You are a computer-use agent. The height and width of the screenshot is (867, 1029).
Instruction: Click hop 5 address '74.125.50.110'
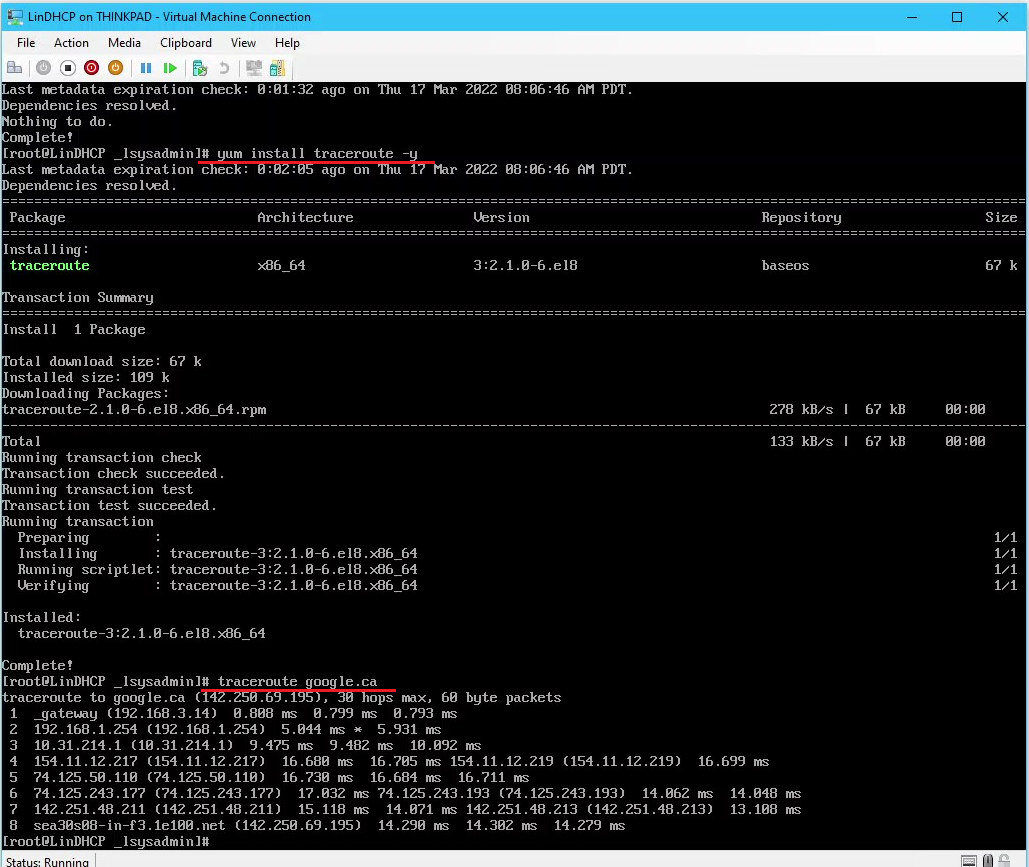pos(85,777)
